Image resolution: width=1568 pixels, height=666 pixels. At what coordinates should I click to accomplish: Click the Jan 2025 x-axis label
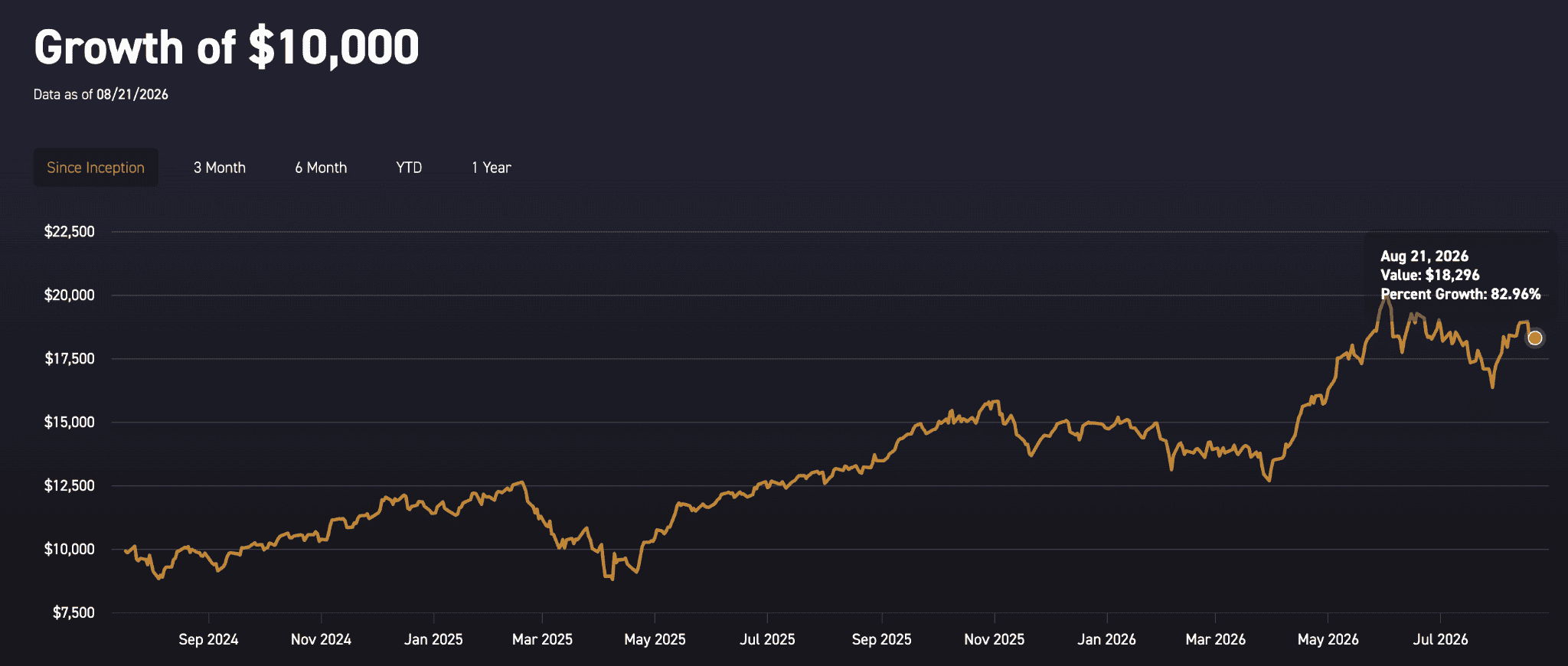pyautogui.click(x=433, y=640)
